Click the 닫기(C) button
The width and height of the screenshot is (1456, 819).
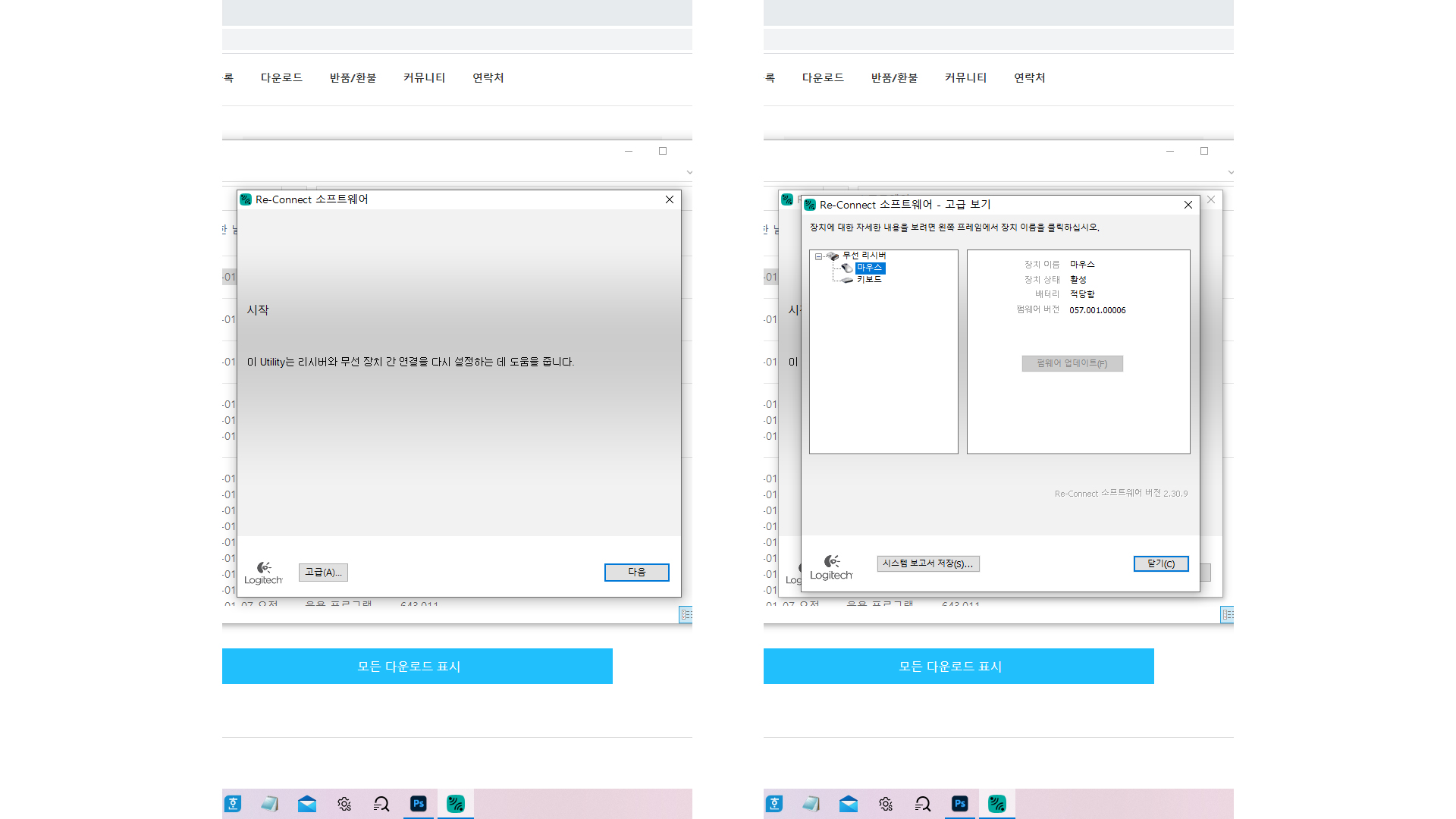pyautogui.click(x=1160, y=563)
